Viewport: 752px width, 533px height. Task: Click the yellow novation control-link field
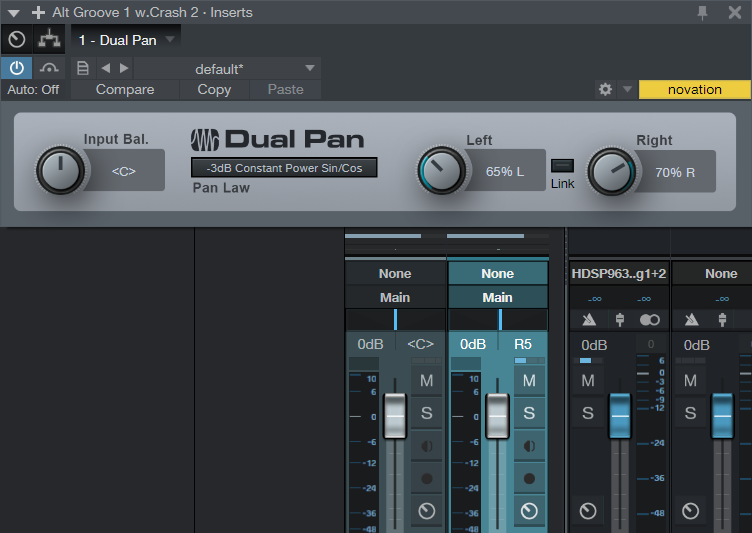click(694, 90)
